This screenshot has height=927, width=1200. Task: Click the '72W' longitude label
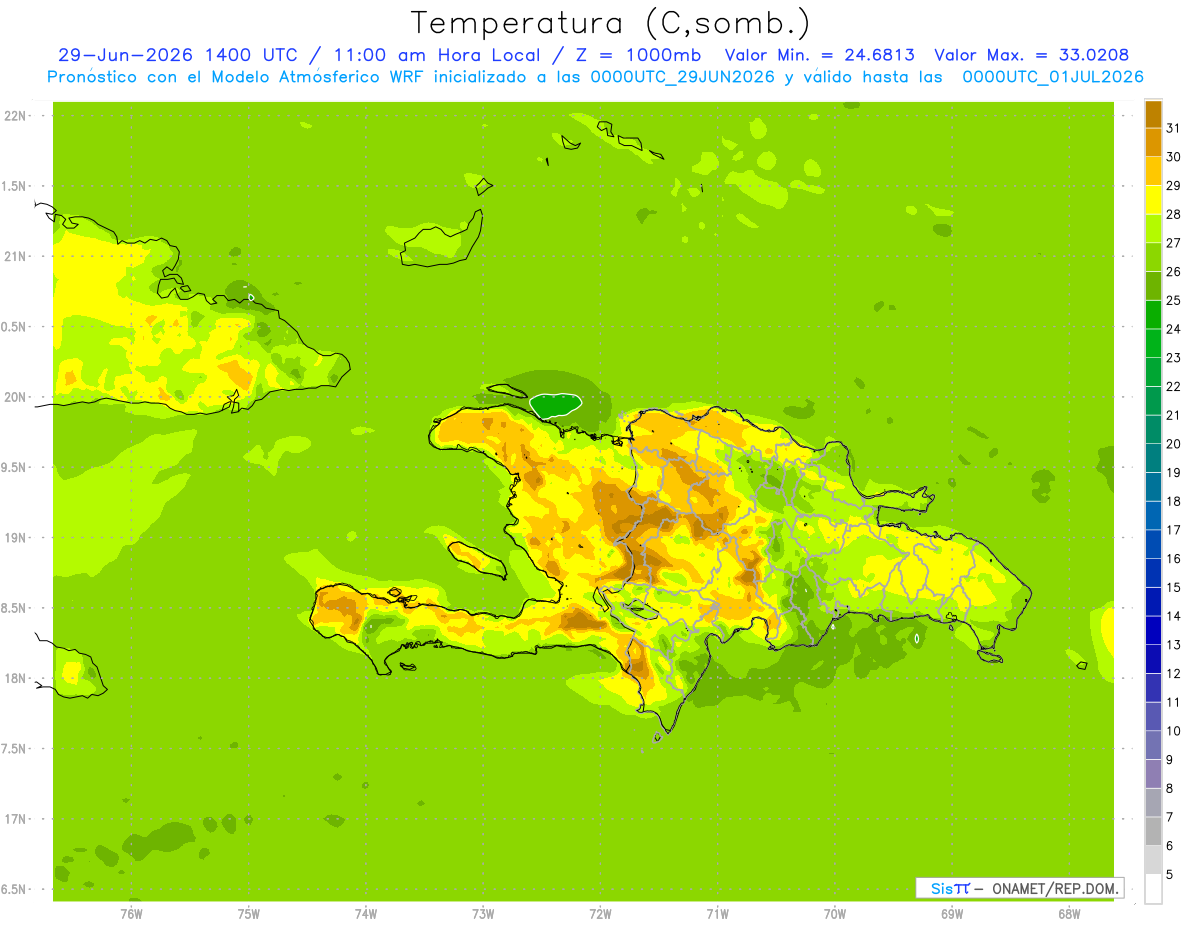tap(600, 913)
